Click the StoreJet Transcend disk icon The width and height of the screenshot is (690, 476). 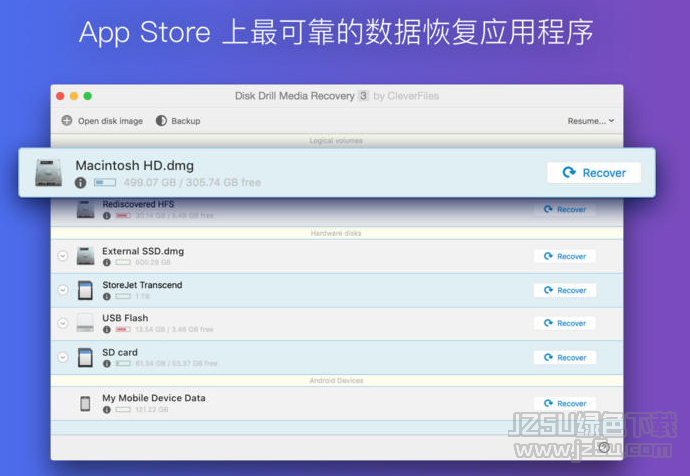pos(85,290)
